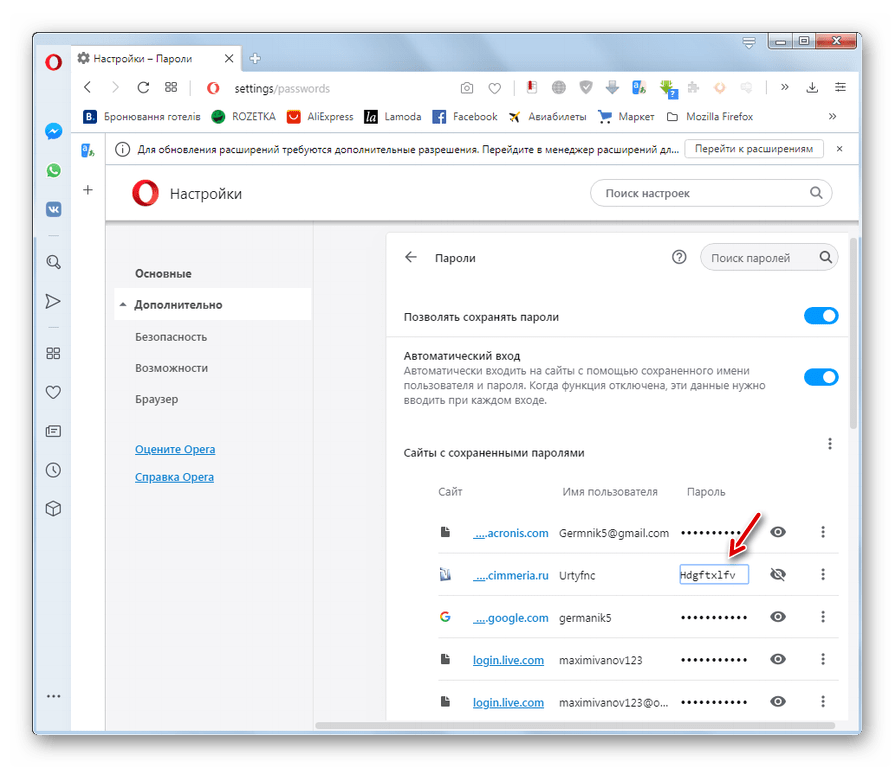The width and height of the screenshot is (895, 768).
Task: Open more actions menu for saved passwords list
Action: [x=828, y=444]
